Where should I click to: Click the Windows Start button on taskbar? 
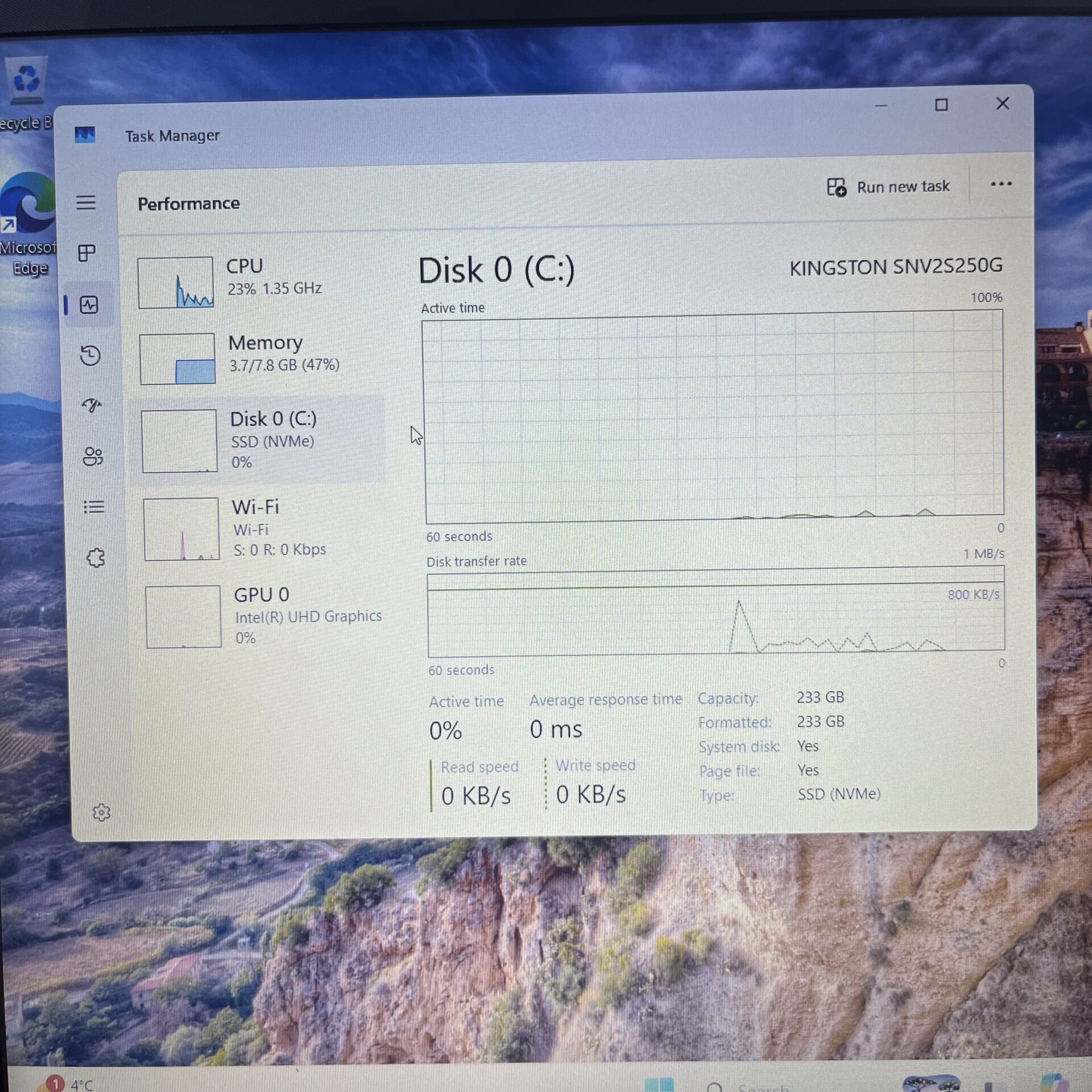(659, 1084)
